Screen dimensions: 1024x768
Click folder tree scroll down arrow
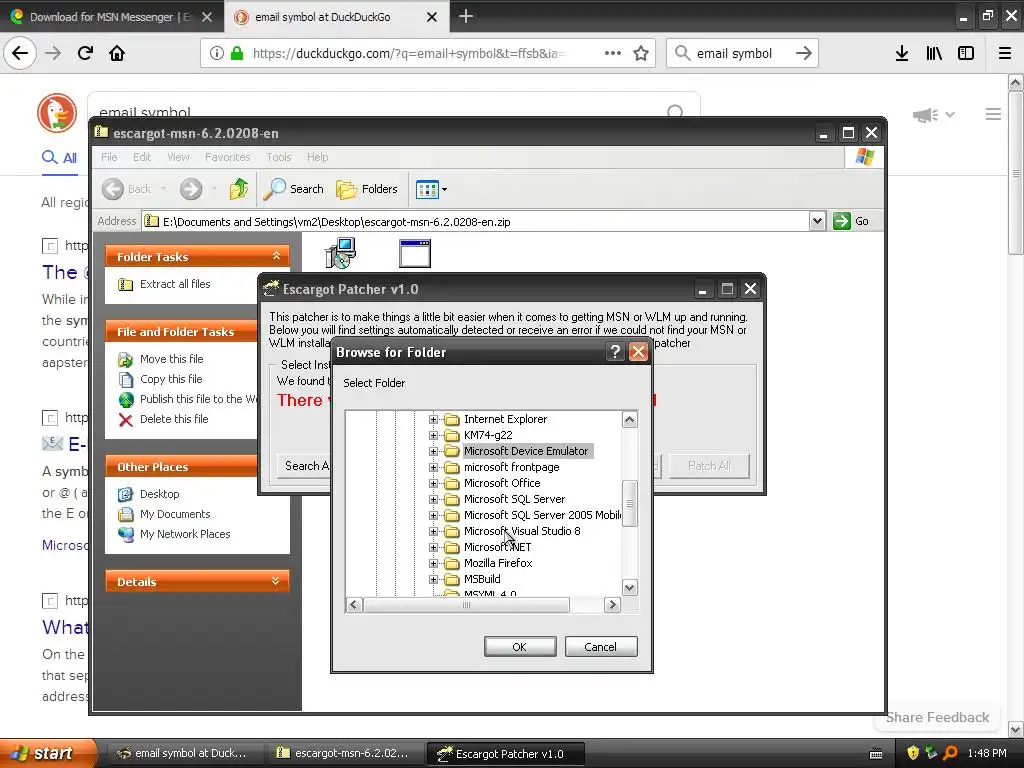click(630, 588)
